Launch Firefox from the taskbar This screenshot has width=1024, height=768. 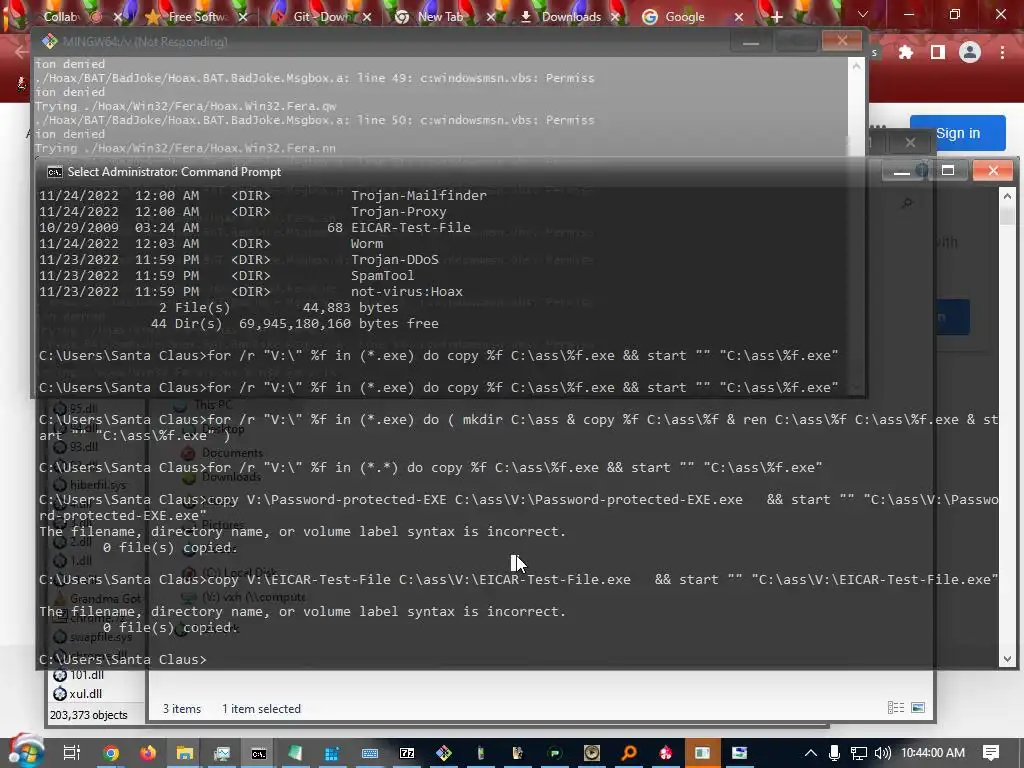coord(148,753)
